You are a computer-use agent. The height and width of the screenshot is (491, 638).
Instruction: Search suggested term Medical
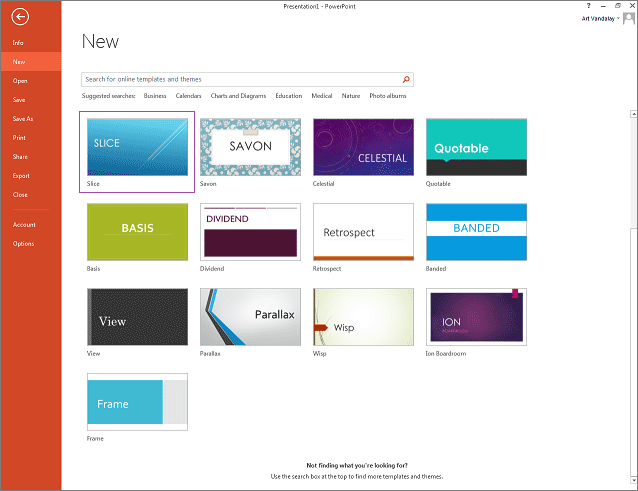tap(321, 96)
